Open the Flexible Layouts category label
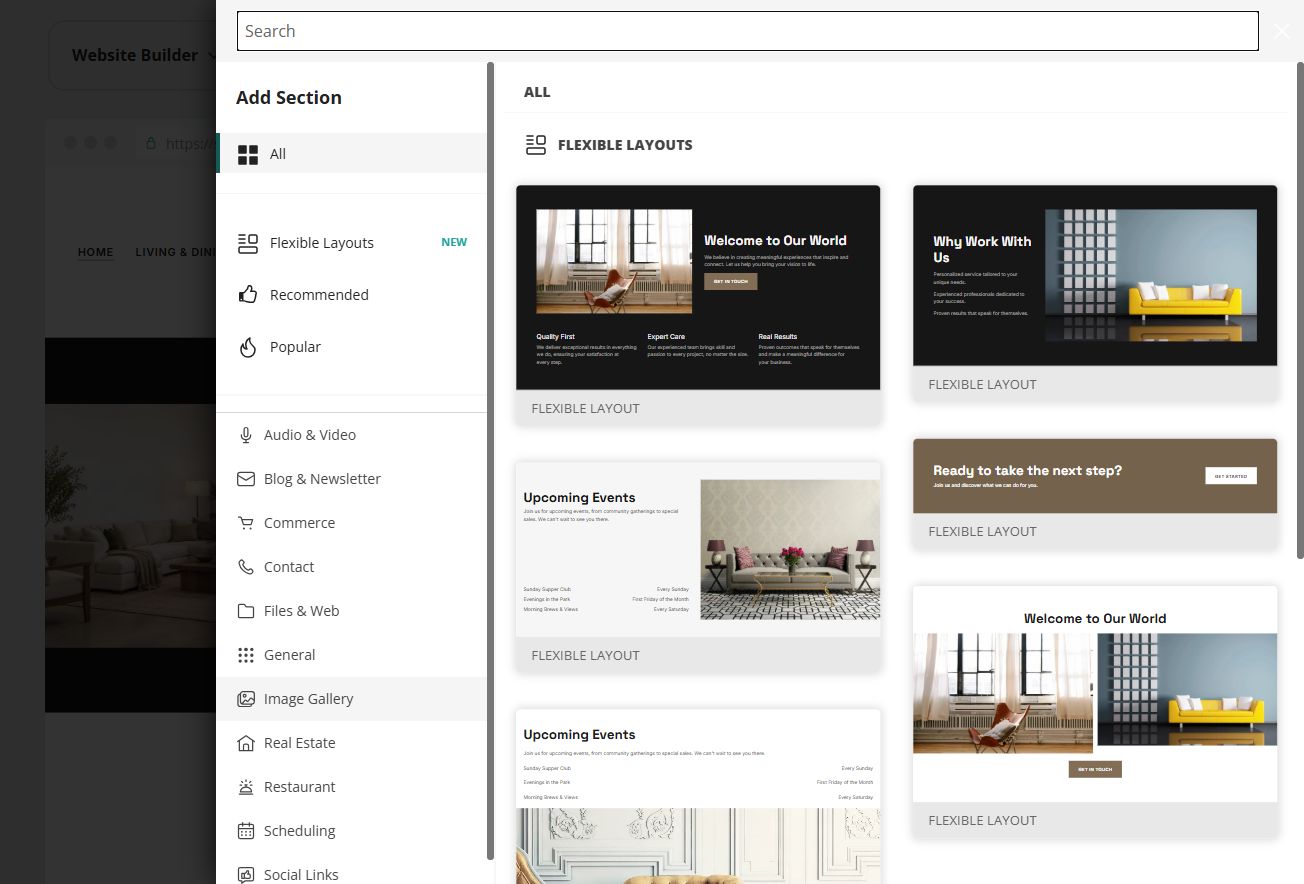This screenshot has width=1304, height=884. tap(322, 243)
